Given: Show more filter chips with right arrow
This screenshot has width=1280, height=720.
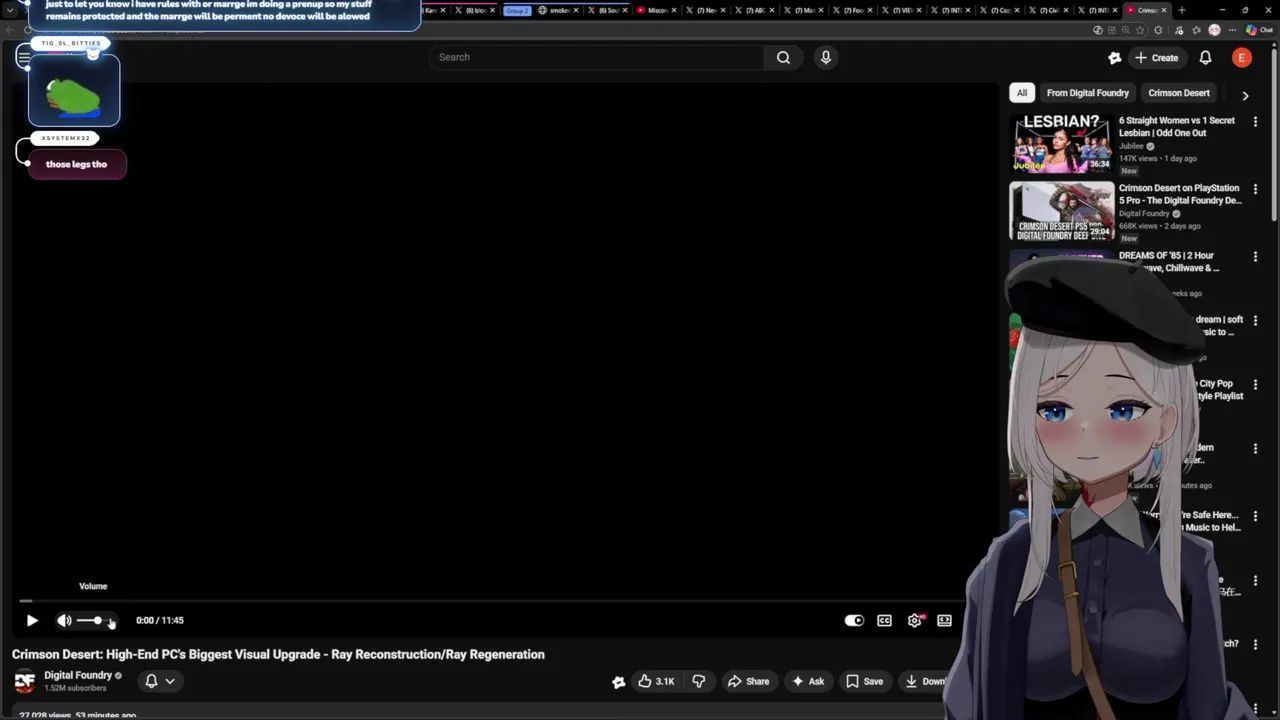Looking at the screenshot, I should click(x=1245, y=95).
